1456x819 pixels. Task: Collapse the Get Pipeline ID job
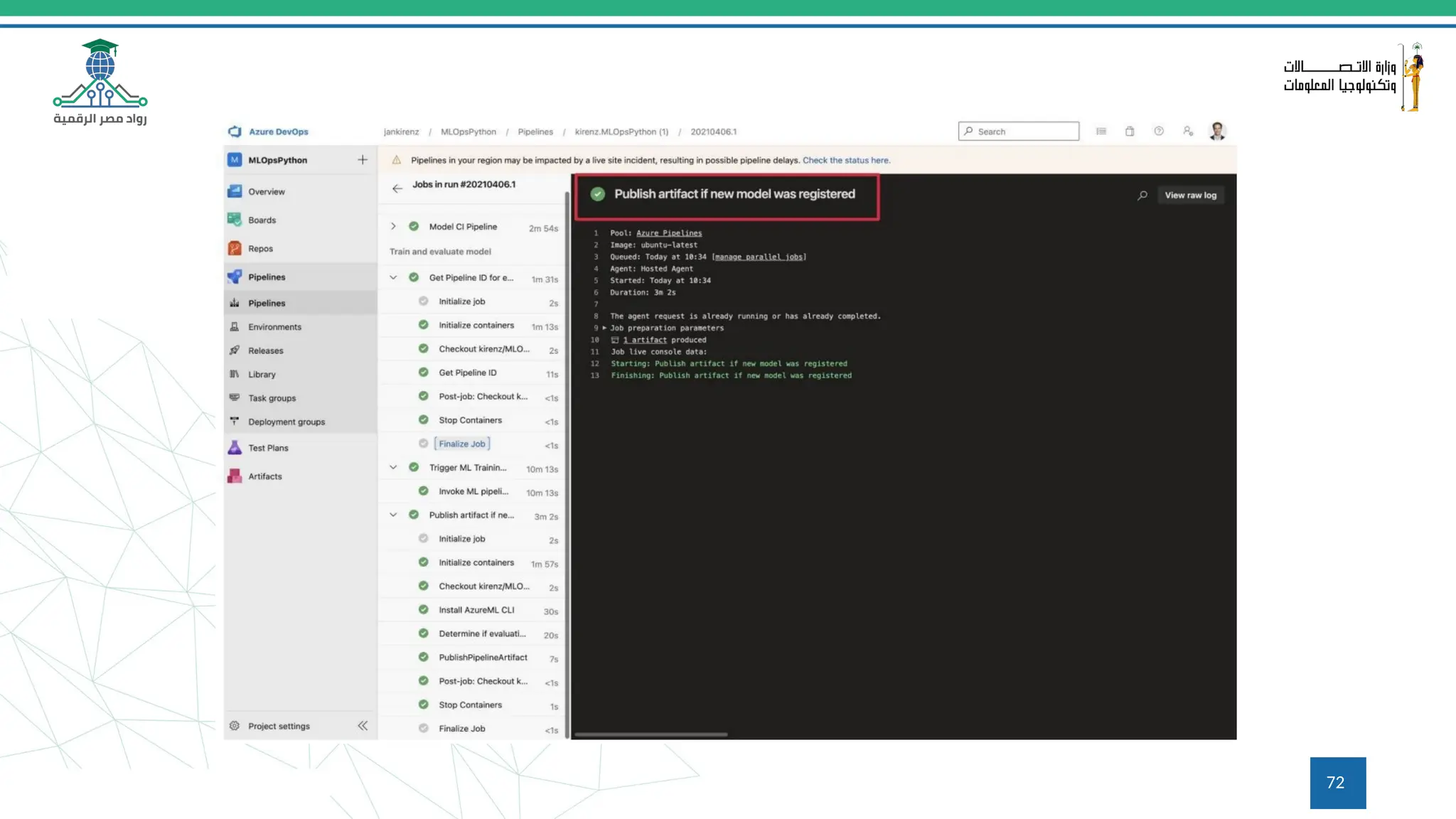coord(393,278)
